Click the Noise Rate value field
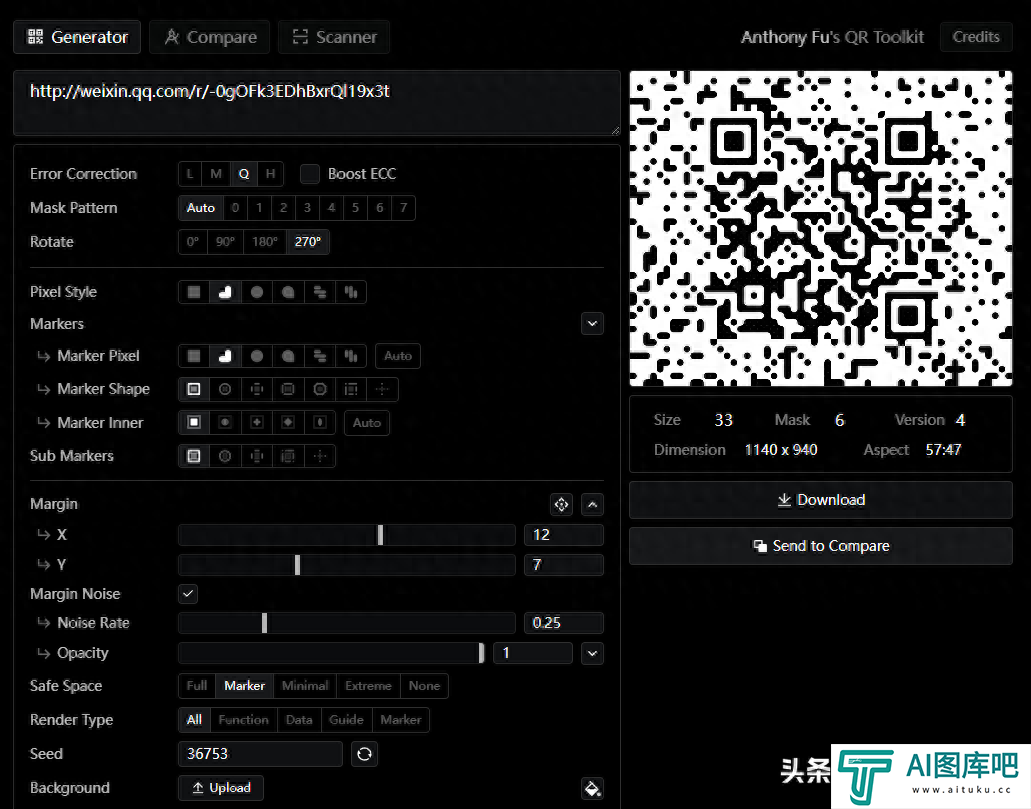 (563, 623)
